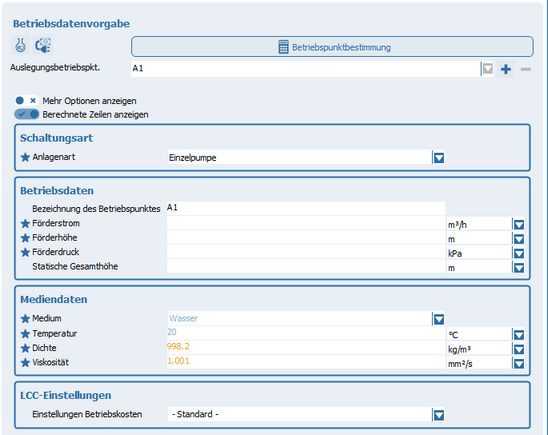Screen dimensions: 548x435
Task: Click the star icon beside Viskosität
Action: 25,362
